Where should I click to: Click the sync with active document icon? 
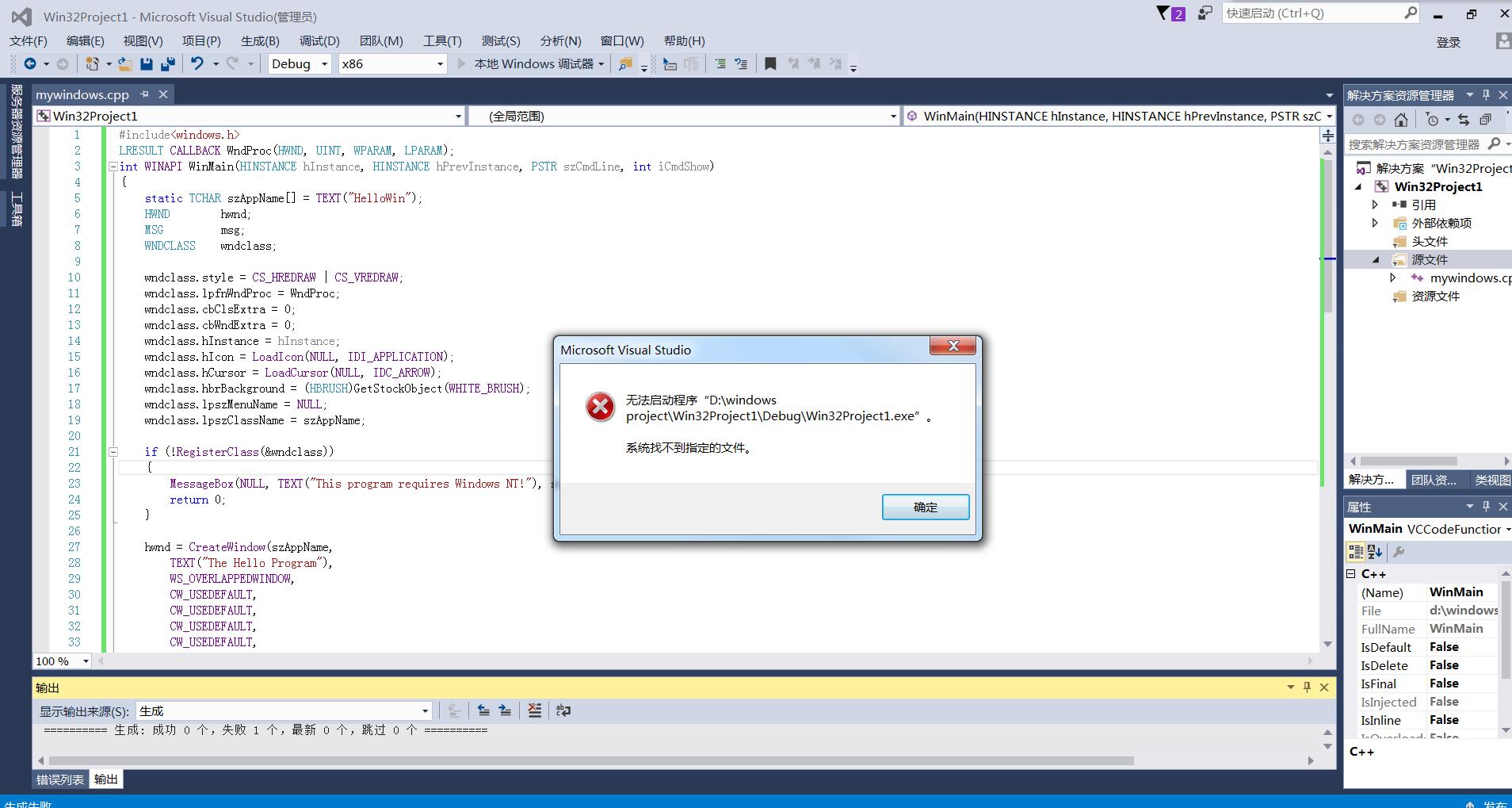pyautogui.click(x=1464, y=120)
